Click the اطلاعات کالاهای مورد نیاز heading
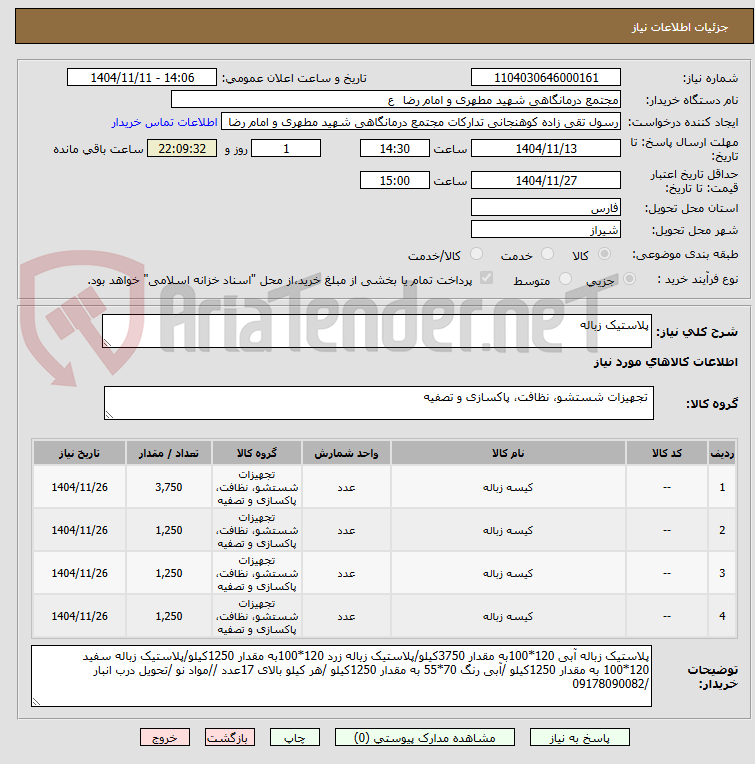The width and height of the screenshot is (755, 764). click(665, 362)
